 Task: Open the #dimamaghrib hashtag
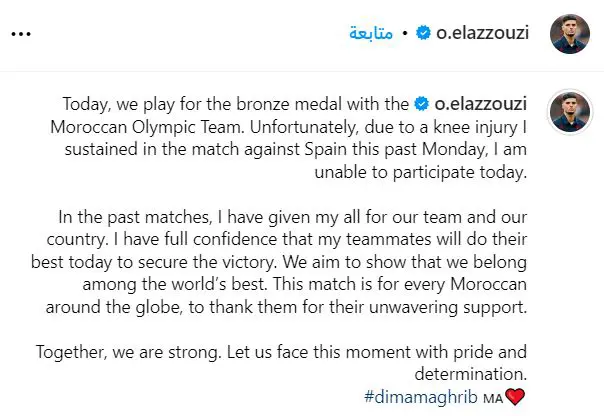(421, 397)
